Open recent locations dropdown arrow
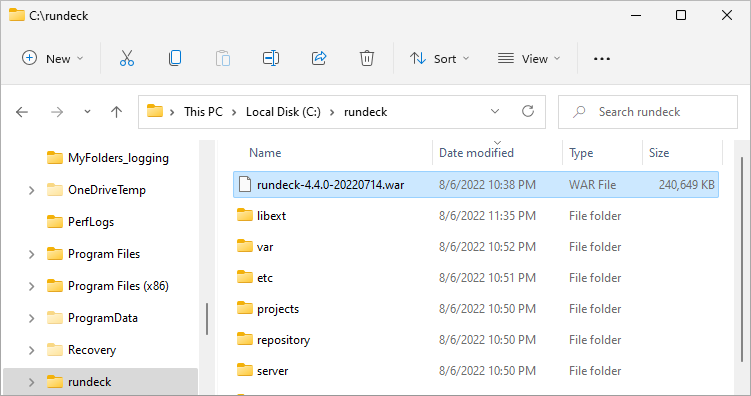 pos(87,112)
